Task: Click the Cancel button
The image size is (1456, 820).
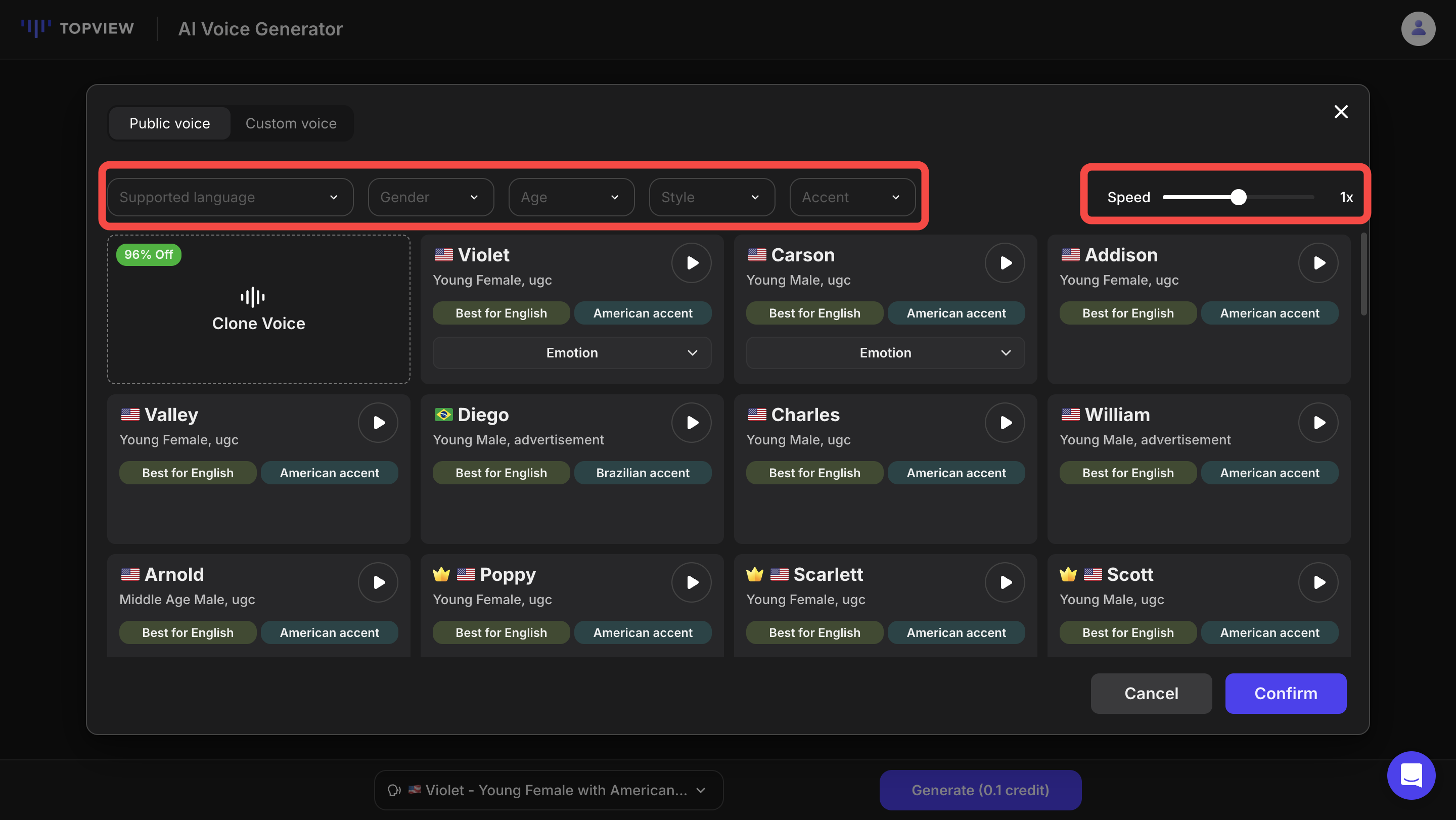Action: tap(1151, 694)
